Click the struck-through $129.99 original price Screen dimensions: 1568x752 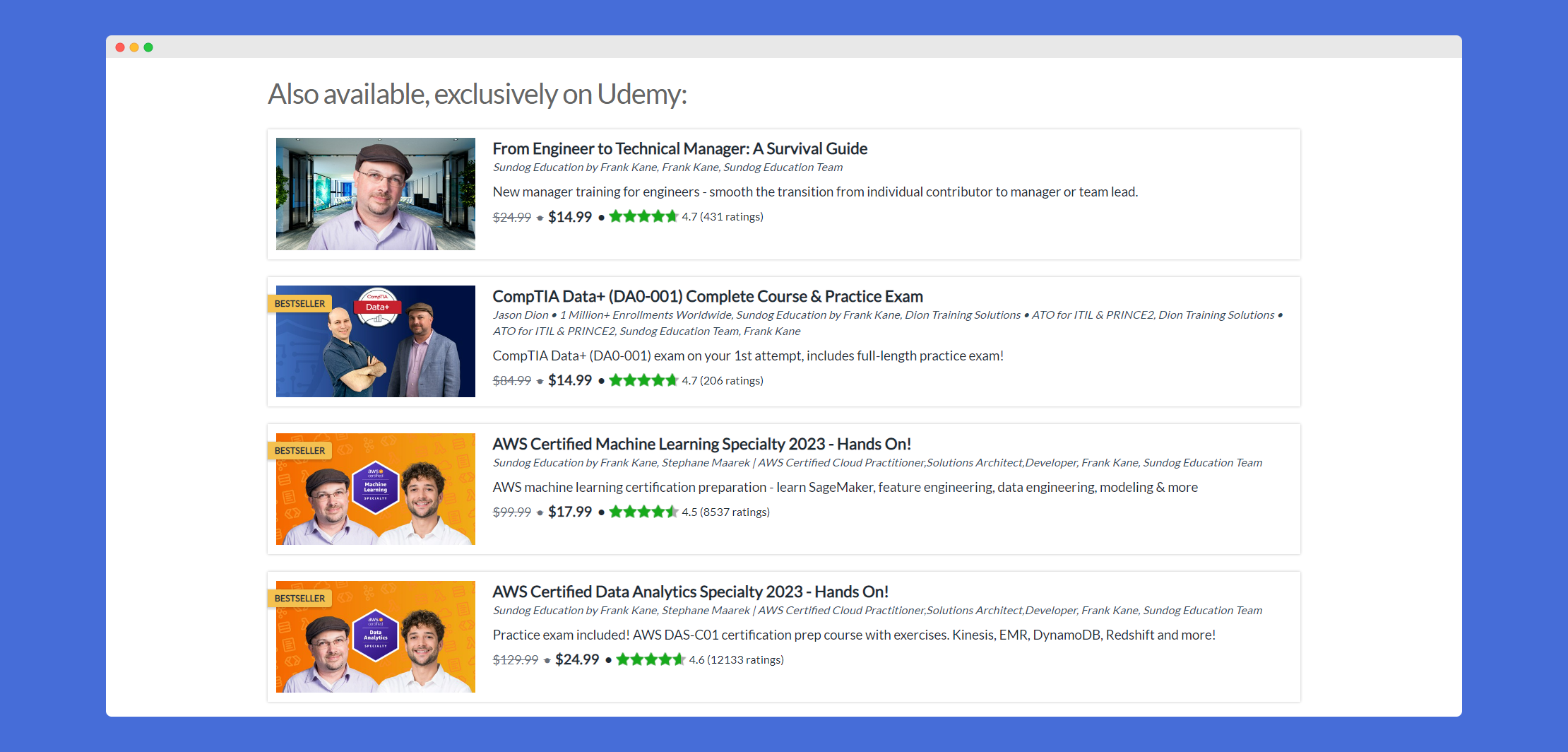point(516,659)
